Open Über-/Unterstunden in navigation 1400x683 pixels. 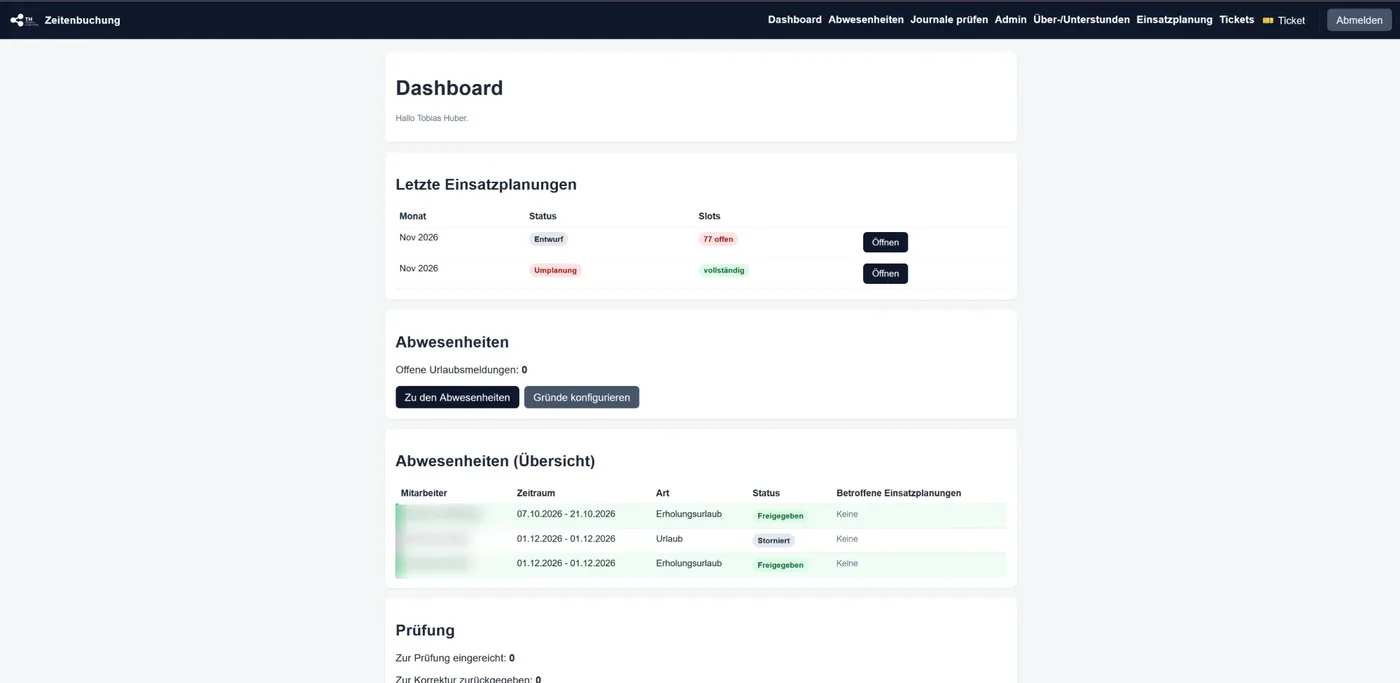point(1081,20)
